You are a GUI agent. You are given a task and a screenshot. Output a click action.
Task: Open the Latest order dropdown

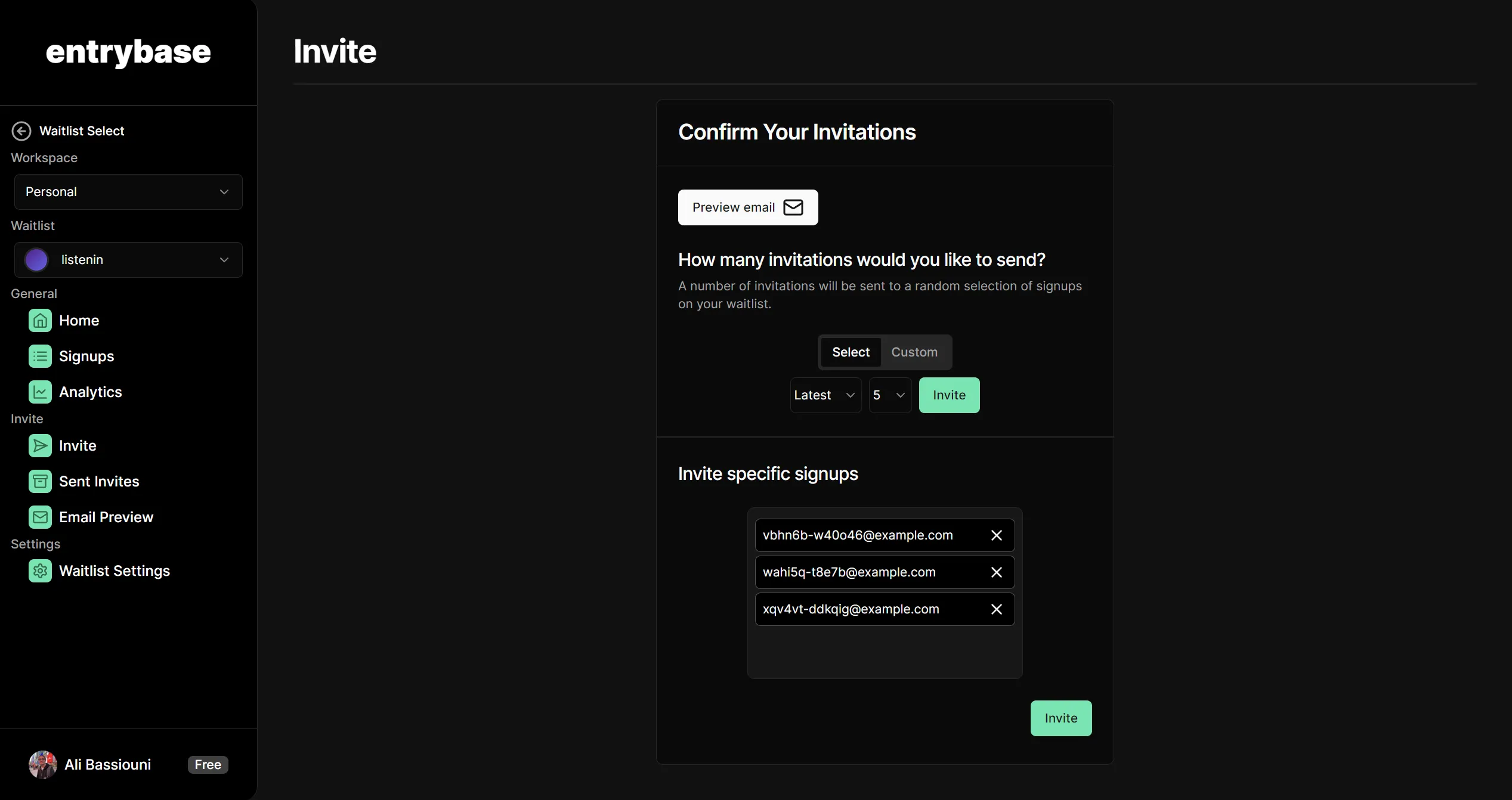pos(825,395)
